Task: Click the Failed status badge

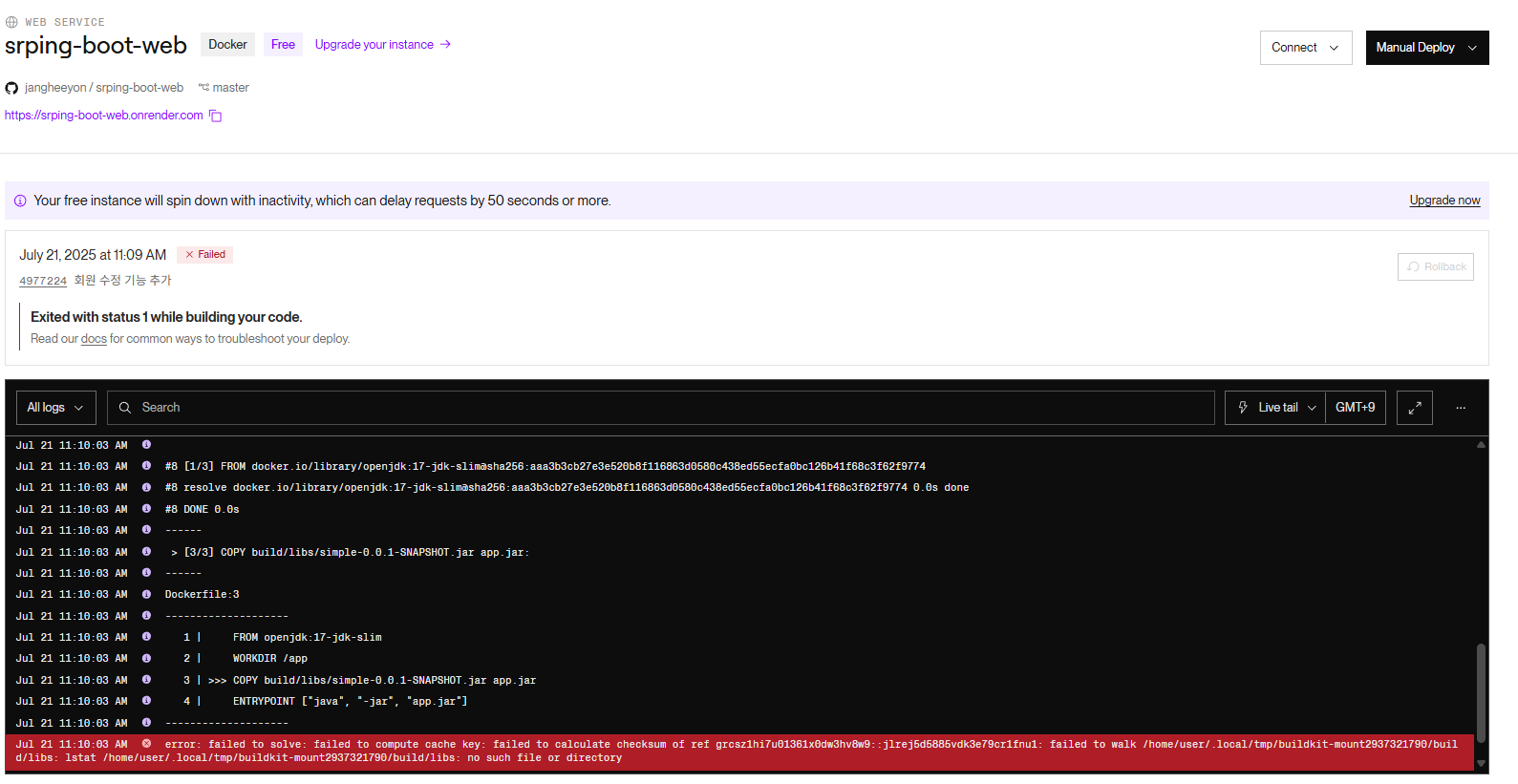Action: 205,255
